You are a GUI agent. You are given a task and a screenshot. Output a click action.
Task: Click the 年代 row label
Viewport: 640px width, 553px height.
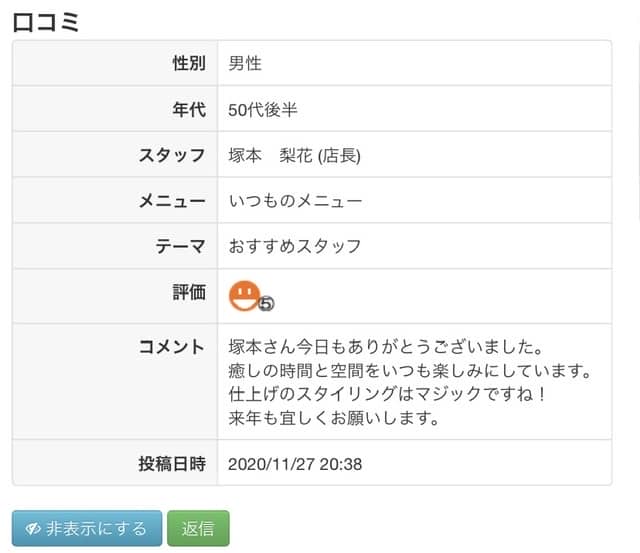(x=189, y=109)
